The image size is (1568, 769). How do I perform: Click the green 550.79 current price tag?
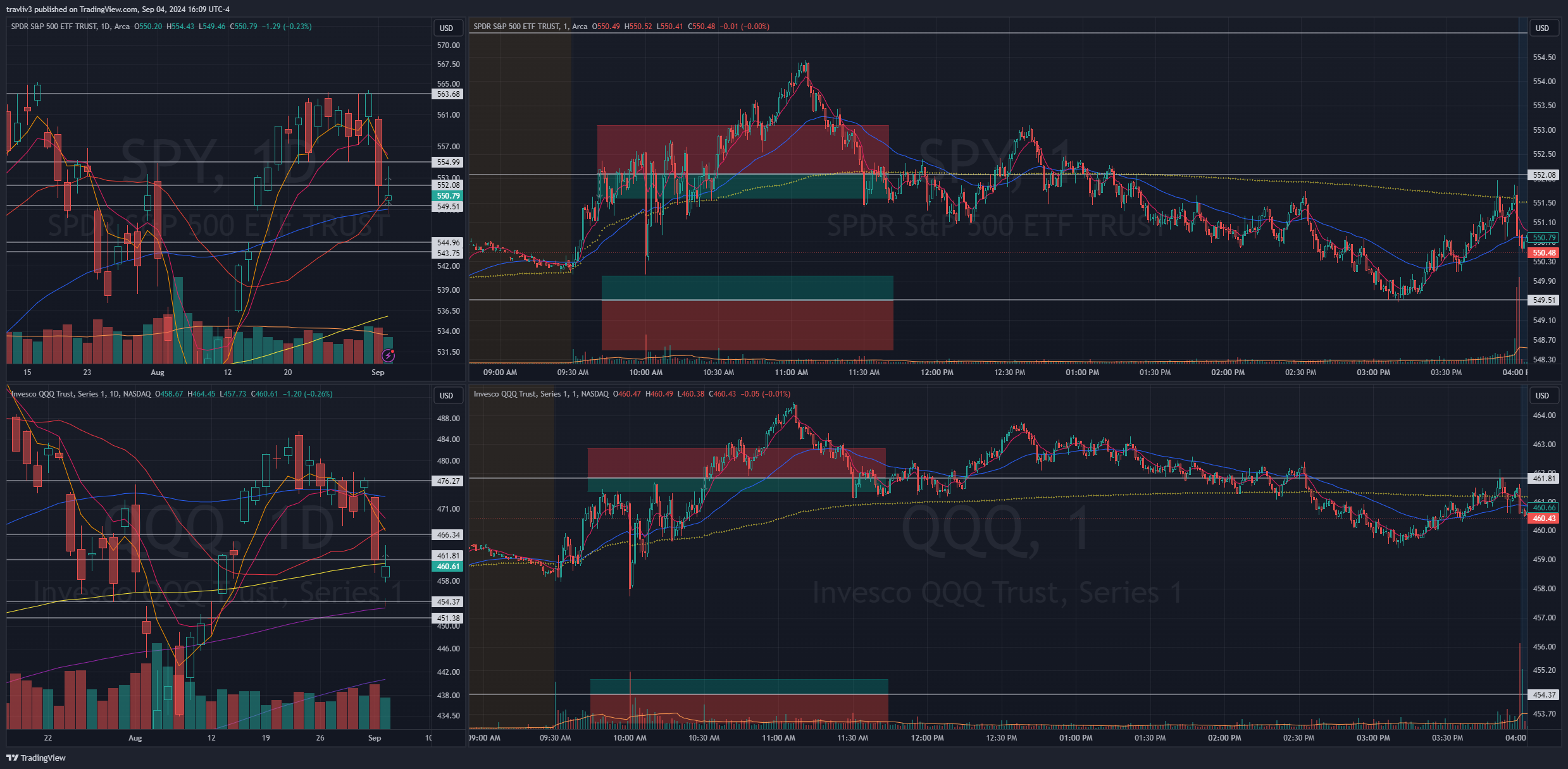point(449,196)
